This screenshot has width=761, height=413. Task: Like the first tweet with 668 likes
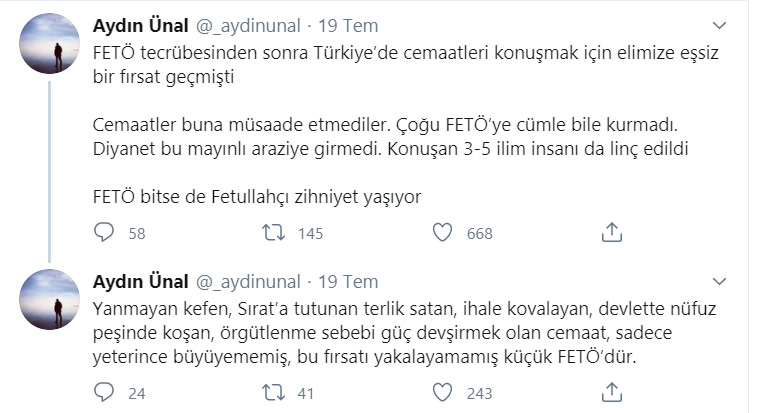443,233
